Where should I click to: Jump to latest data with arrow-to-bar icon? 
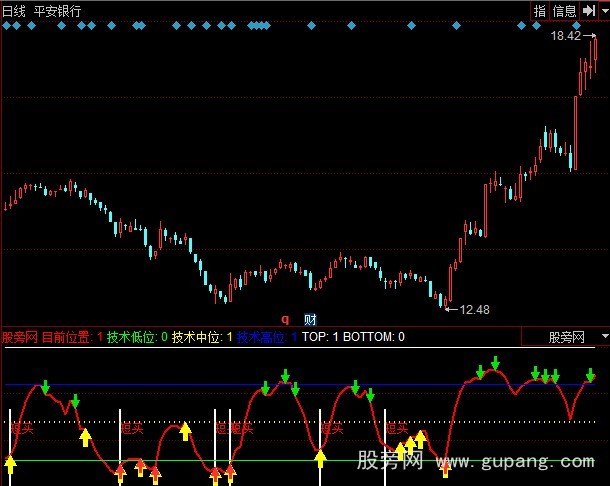point(587,11)
